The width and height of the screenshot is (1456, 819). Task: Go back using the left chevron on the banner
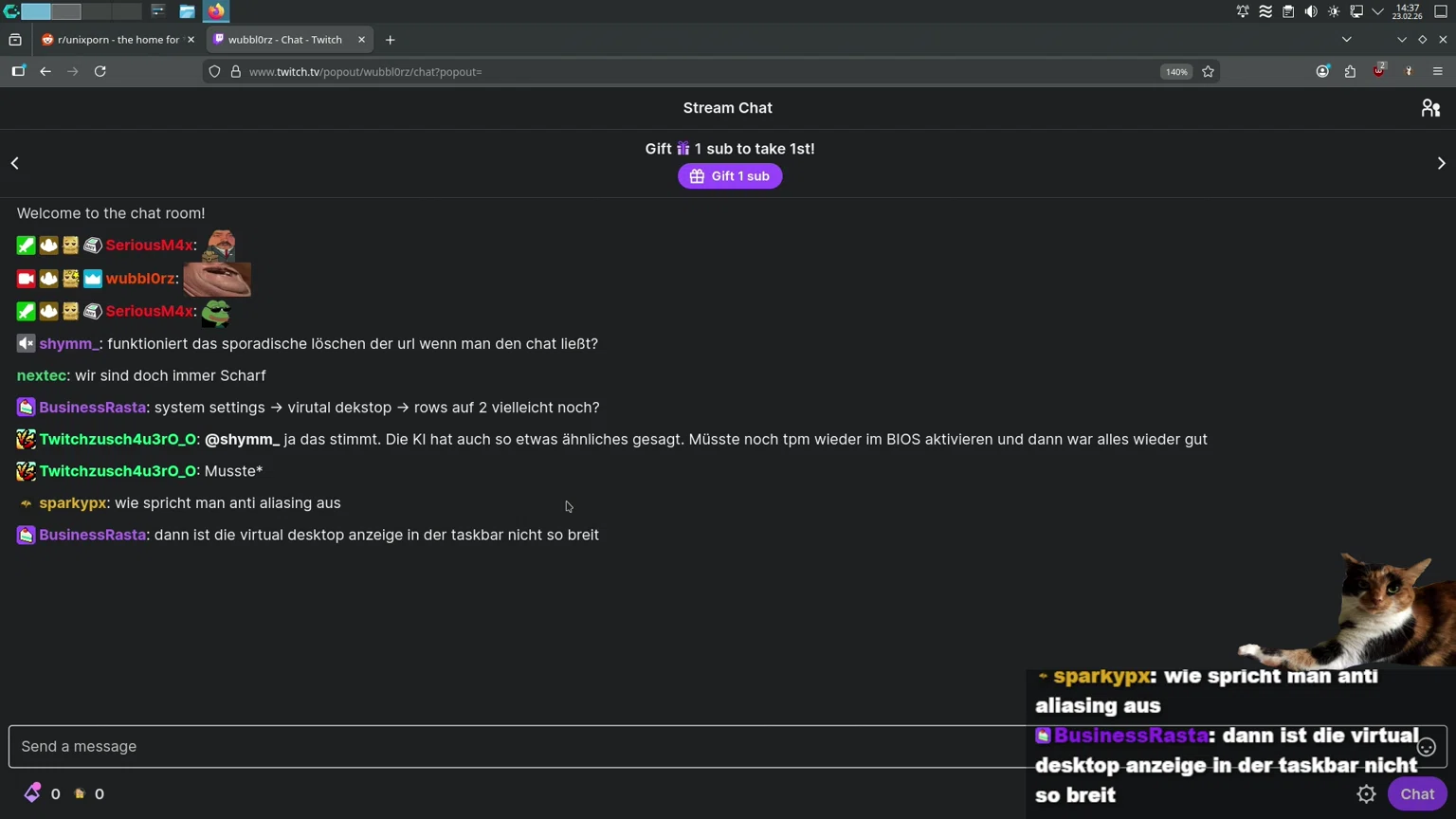(14, 163)
